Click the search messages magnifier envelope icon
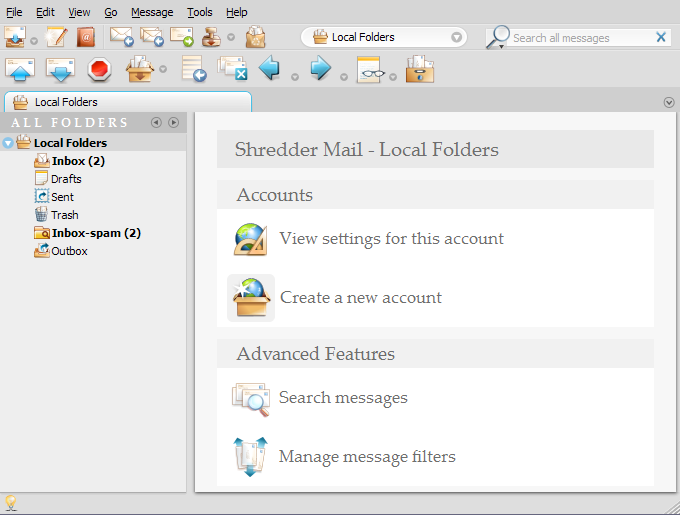The width and height of the screenshot is (680, 515). pos(251,399)
